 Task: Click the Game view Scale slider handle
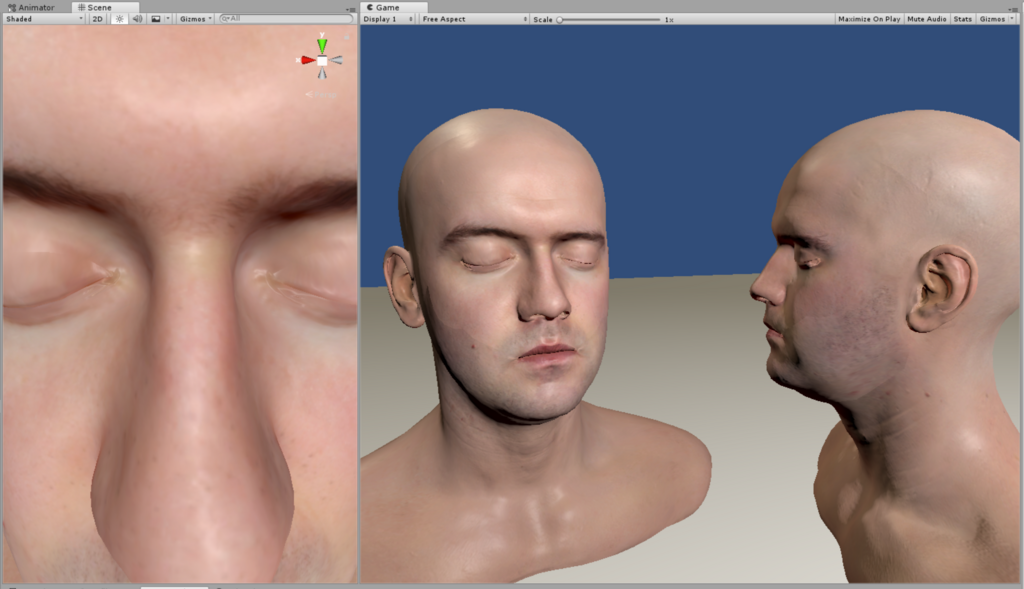tap(560, 20)
